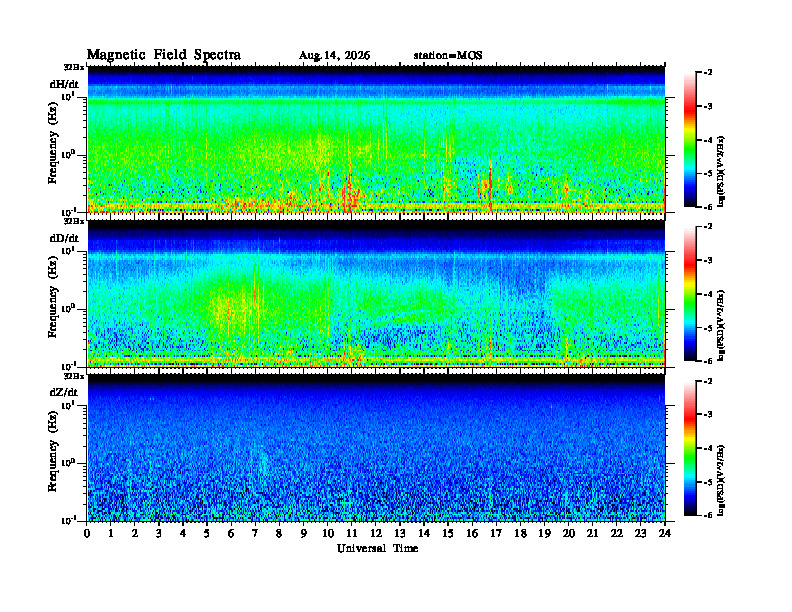Viewport: 792px width, 612px height.
Task: Click the log PSD axis label beside dZ/dt colorbar
Action: point(721,480)
